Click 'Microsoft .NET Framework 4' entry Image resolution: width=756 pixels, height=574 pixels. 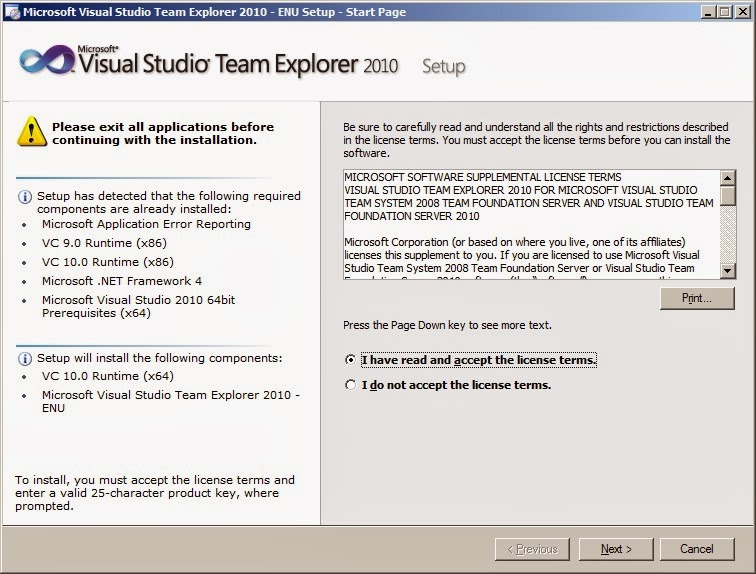[122, 281]
